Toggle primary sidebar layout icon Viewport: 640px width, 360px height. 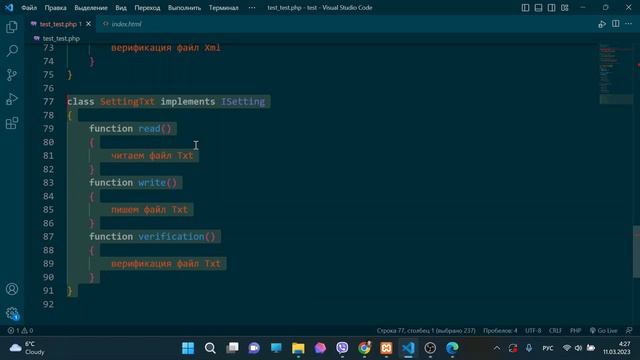tap(525, 8)
